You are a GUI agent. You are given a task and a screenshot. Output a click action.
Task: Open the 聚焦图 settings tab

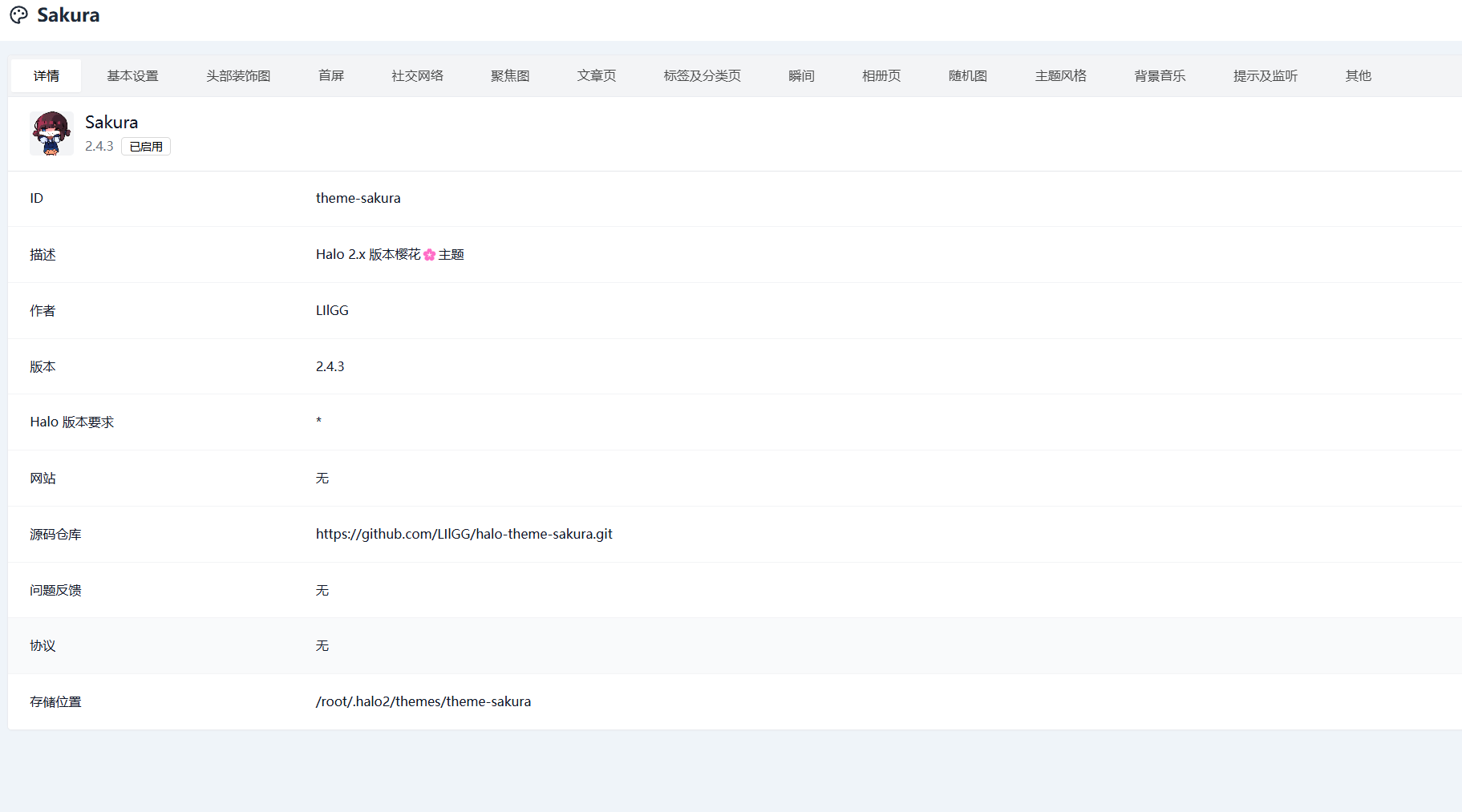[510, 76]
